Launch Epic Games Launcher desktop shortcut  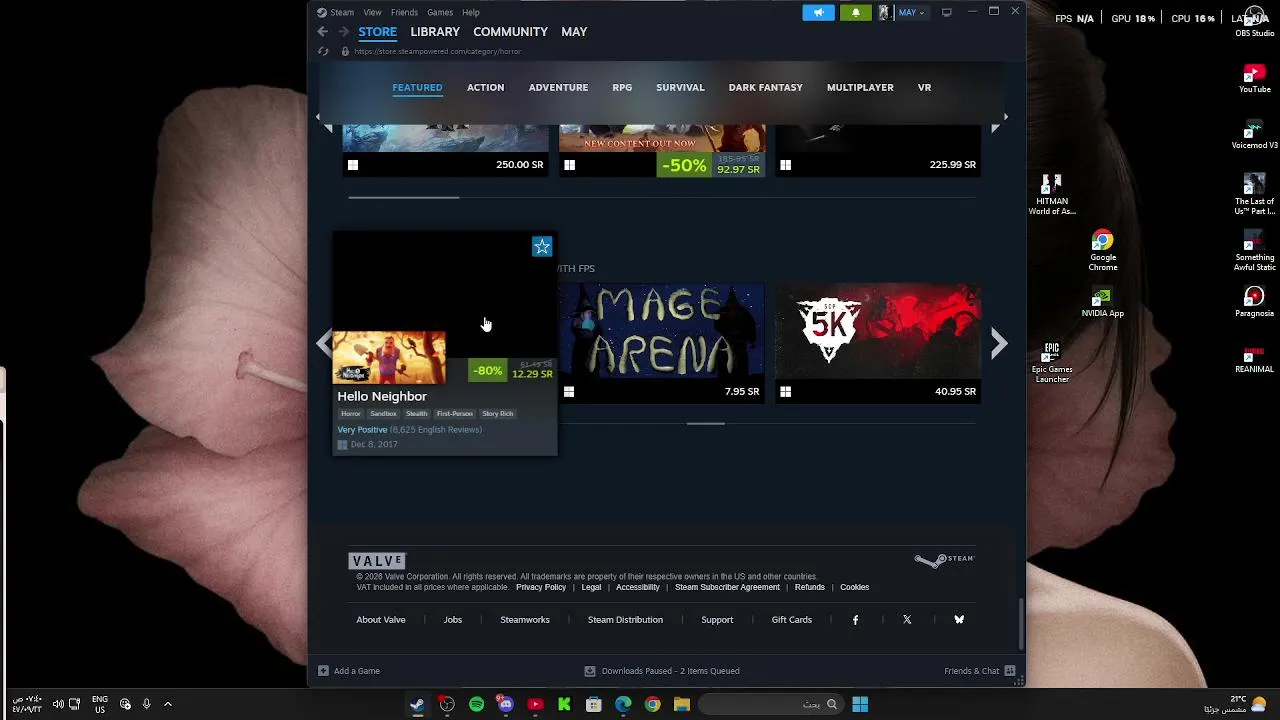click(x=1052, y=363)
